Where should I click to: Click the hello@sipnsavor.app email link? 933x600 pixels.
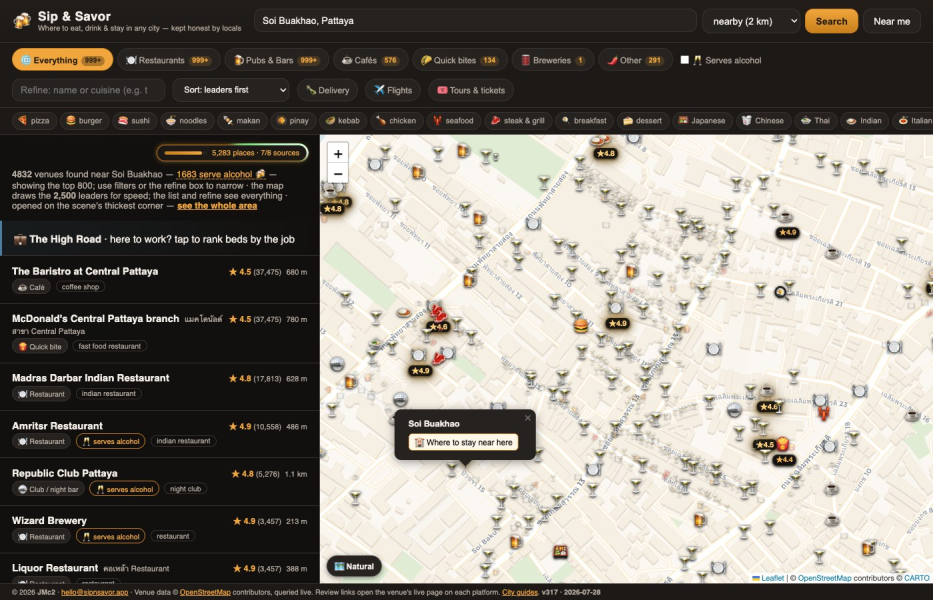pyautogui.click(x=95, y=592)
